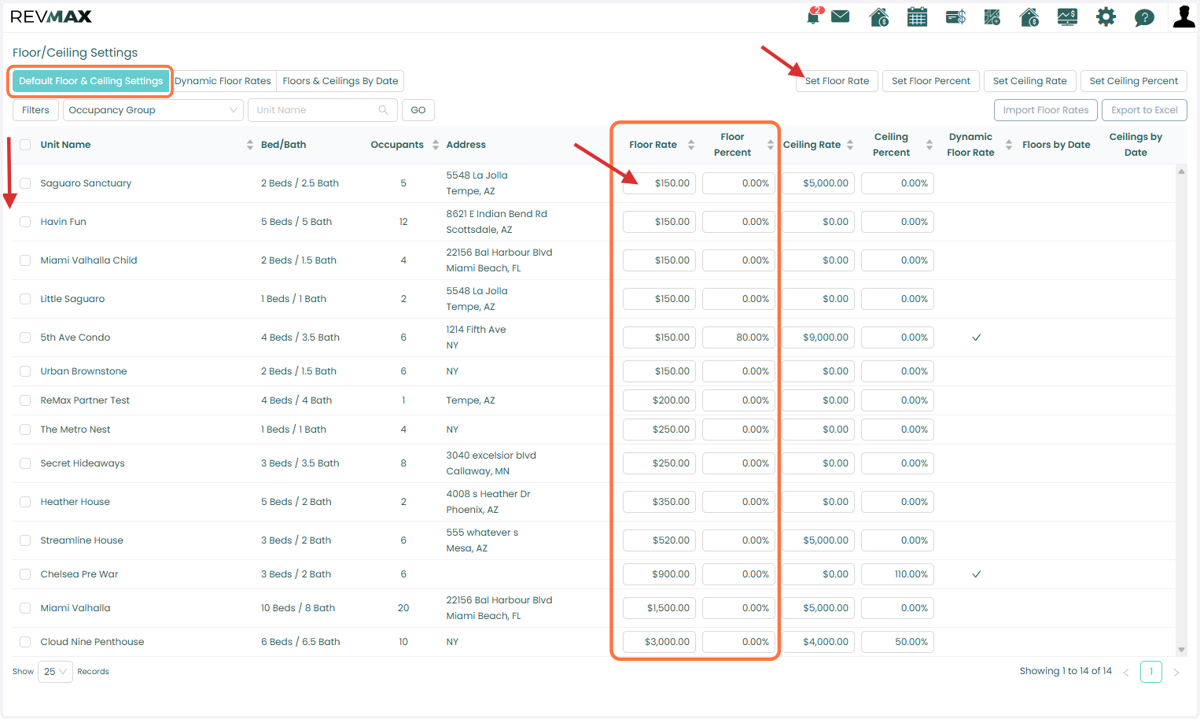Click the Set Floor Percent button
This screenshot has width=1200, height=719.
pos(931,81)
